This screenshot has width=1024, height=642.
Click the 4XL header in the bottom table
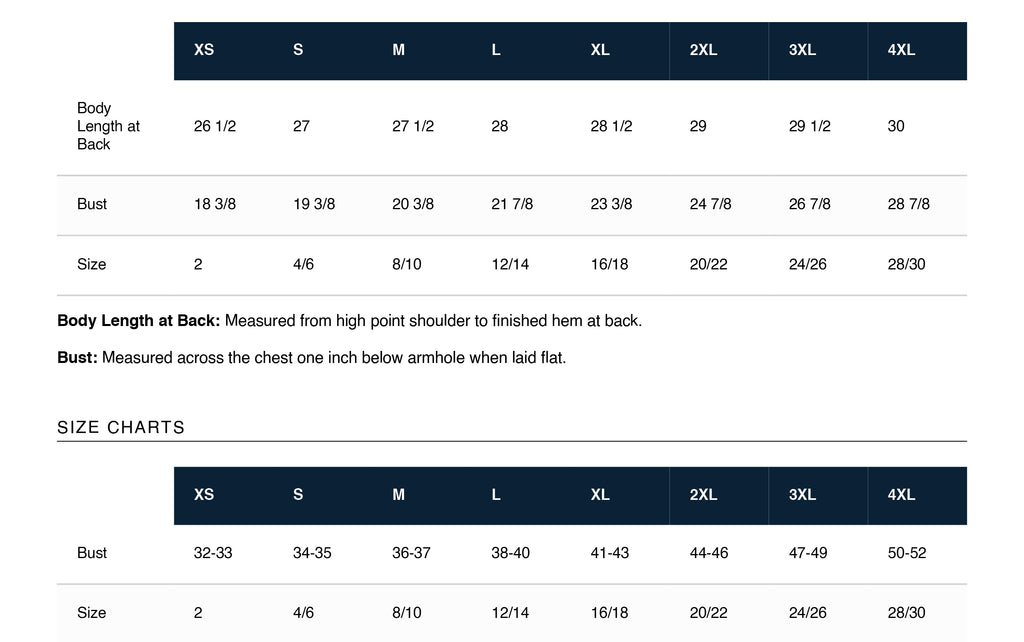901,494
